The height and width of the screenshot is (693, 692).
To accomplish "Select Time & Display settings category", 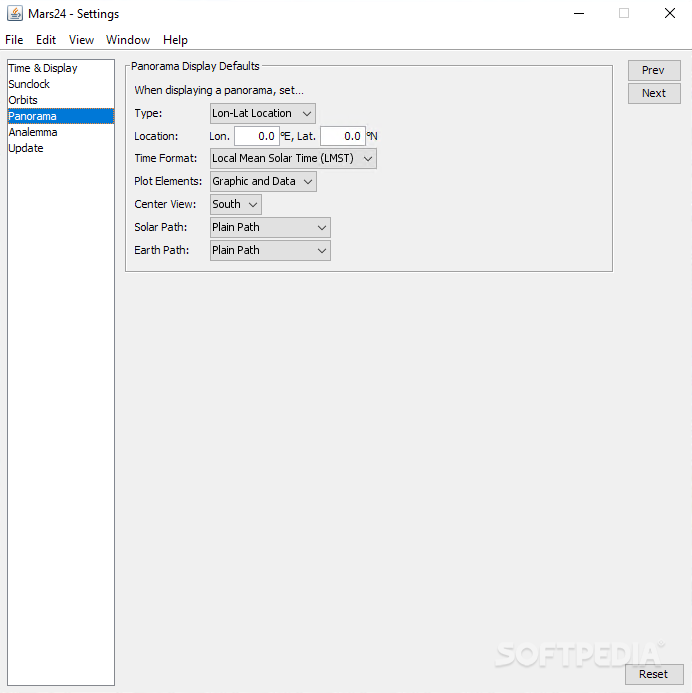I will point(61,68).
